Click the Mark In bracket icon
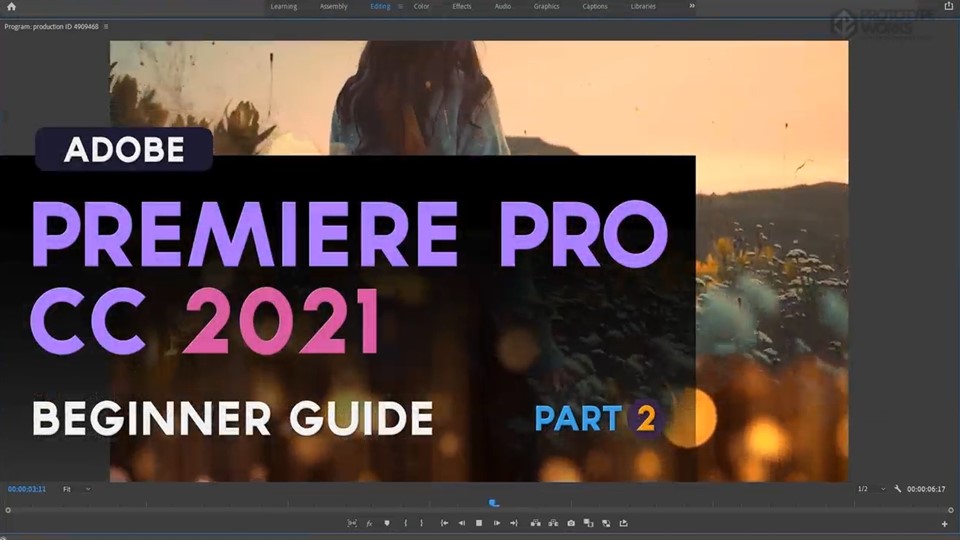Screen dimensions: 960x540 pyautogui.click(x=405, y=523)
